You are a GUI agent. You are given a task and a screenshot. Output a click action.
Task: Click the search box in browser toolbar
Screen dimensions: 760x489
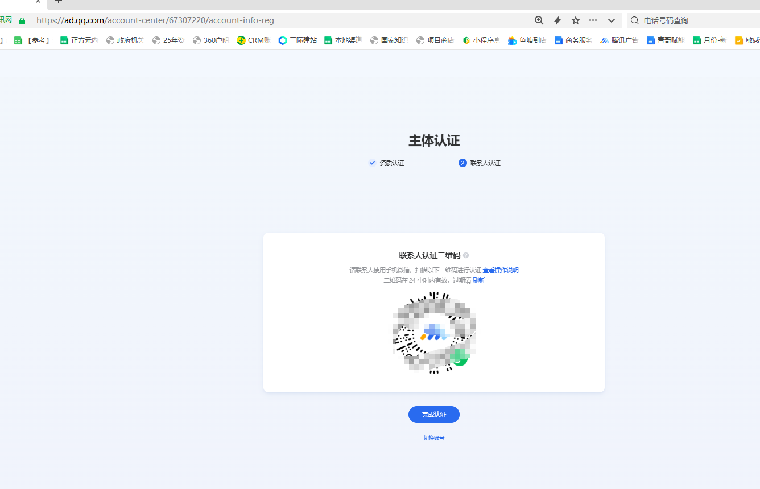tap(690, 20)
